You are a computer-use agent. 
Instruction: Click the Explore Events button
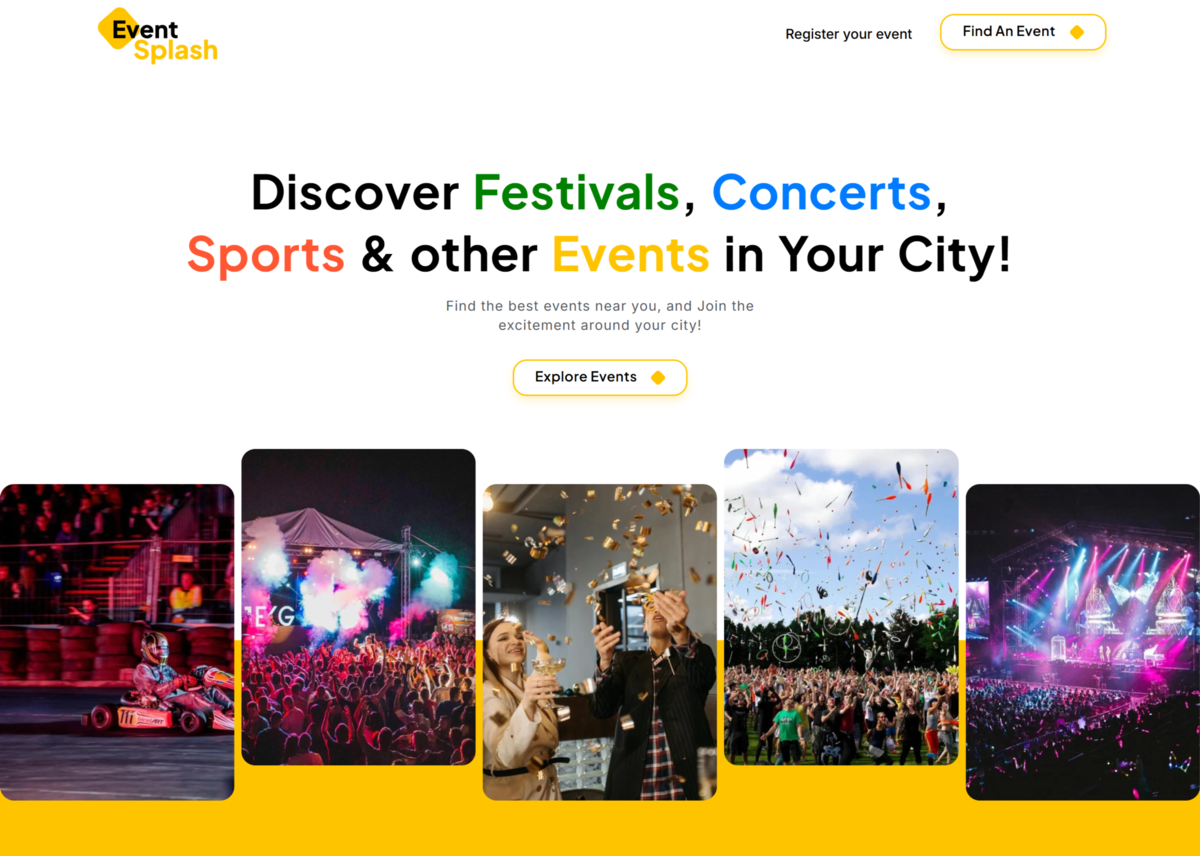(600, 377)
